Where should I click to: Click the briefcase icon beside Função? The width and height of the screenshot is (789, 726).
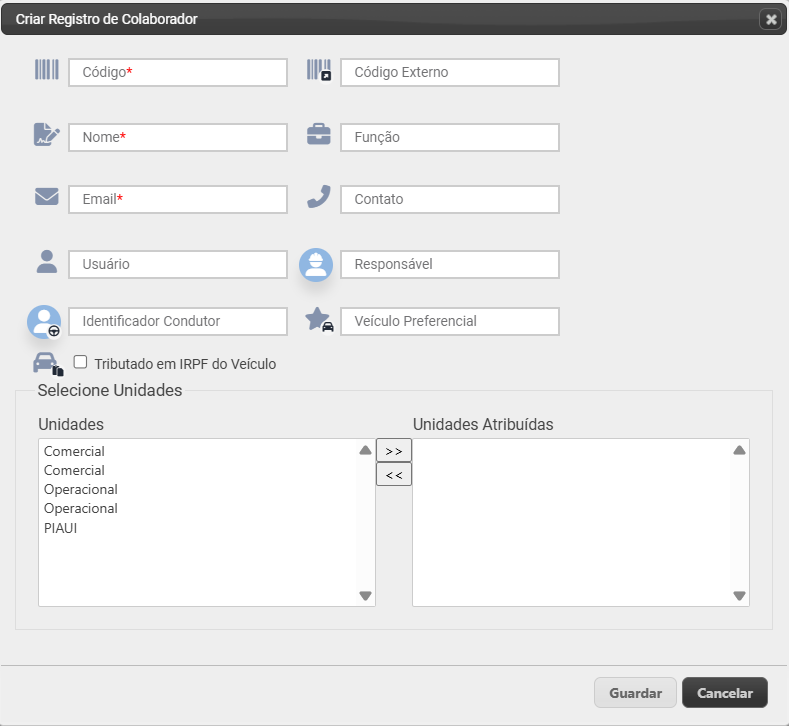319,134
